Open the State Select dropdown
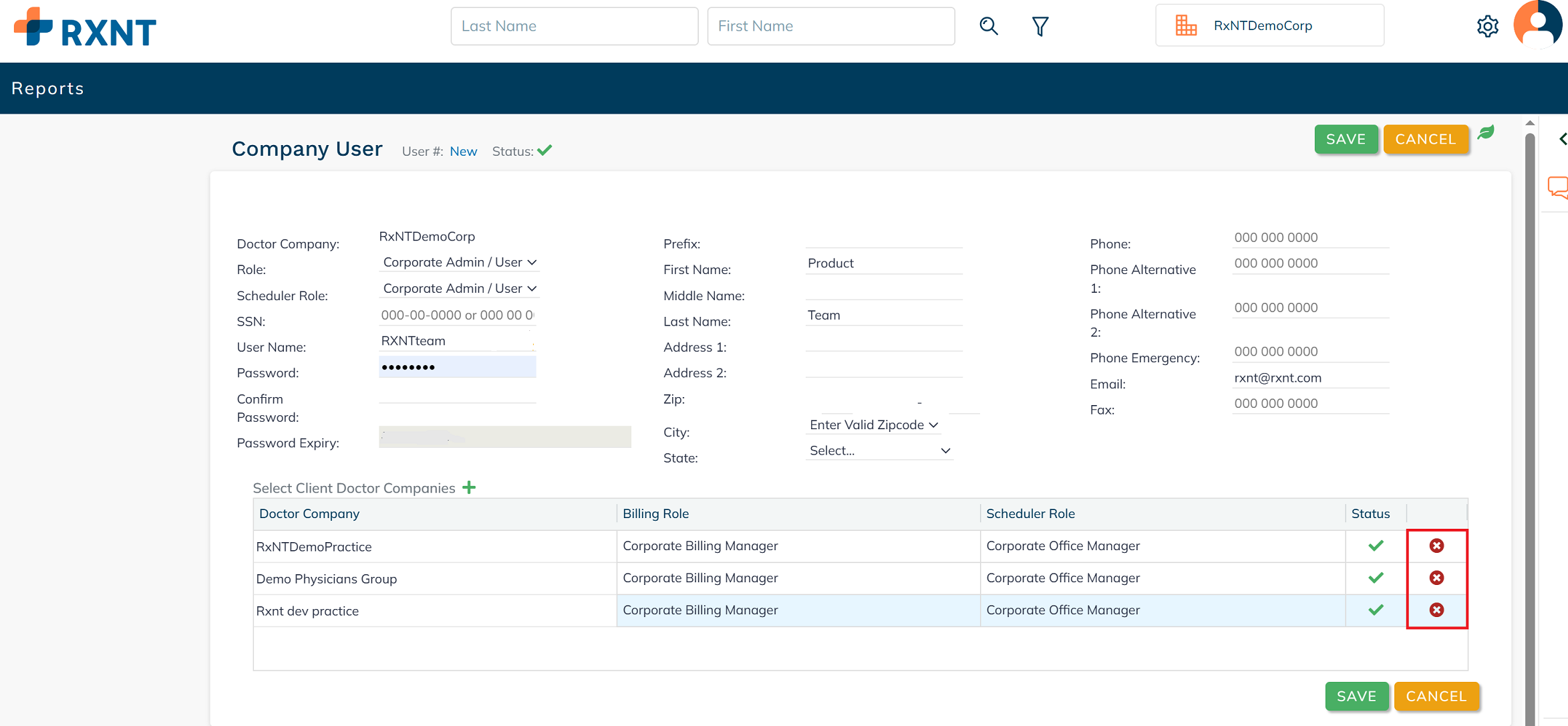Screen dimensions: 1568x726 pyautogui.click(x=879, y=451)
